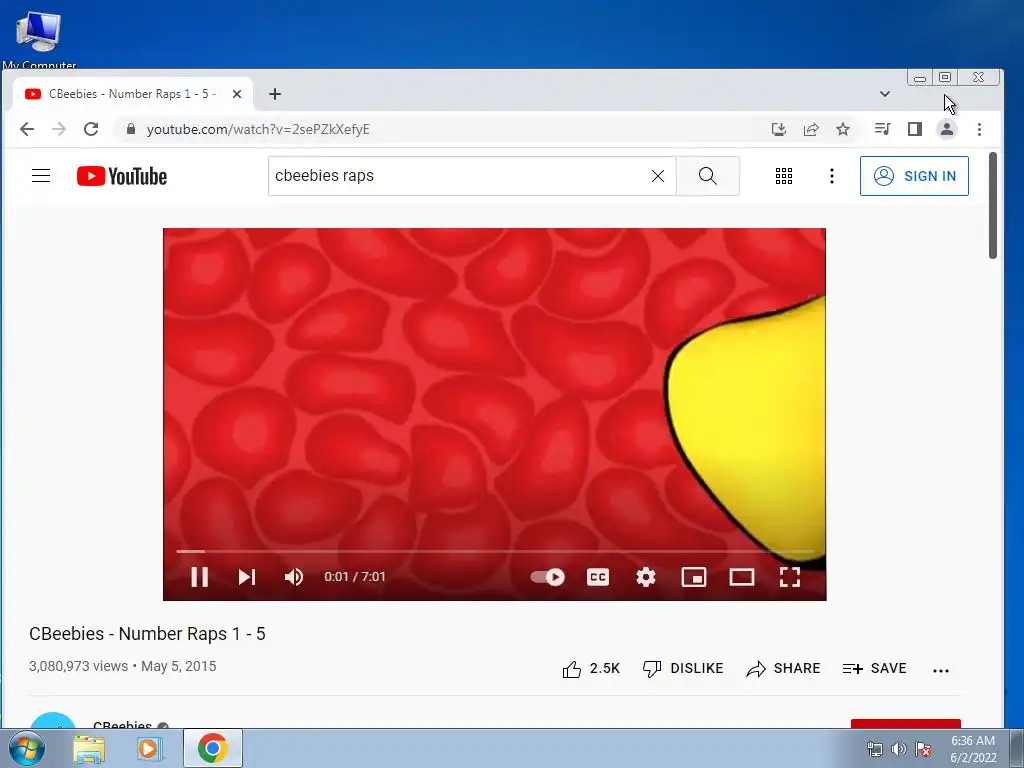The height and width of the screenshot is (768, 1024).
Task: Clear the search query
Action: (658, 176)
